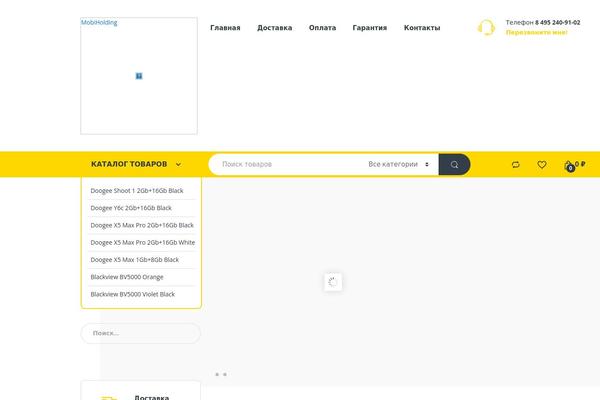Go to the Главная menu item

(x=225, y=28)
